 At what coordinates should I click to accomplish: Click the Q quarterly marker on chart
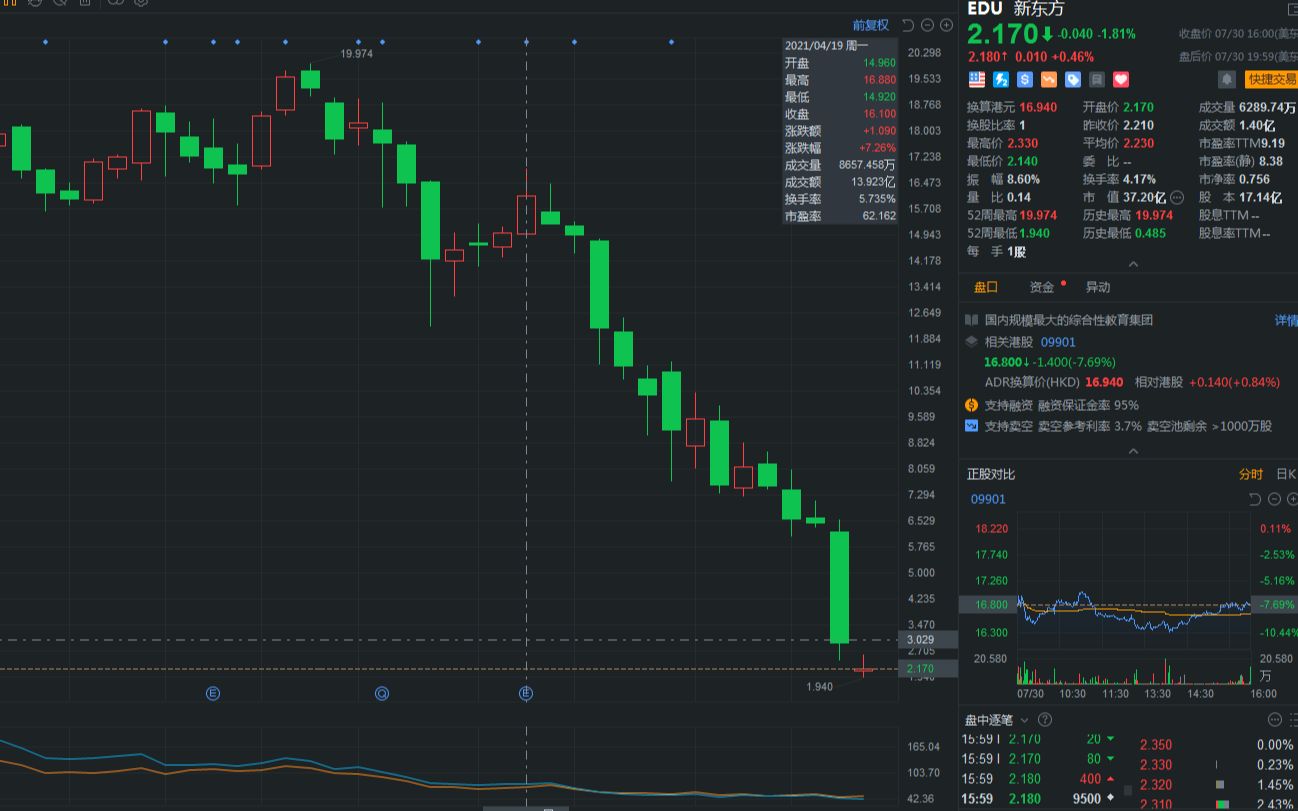[x=381, y=693]
